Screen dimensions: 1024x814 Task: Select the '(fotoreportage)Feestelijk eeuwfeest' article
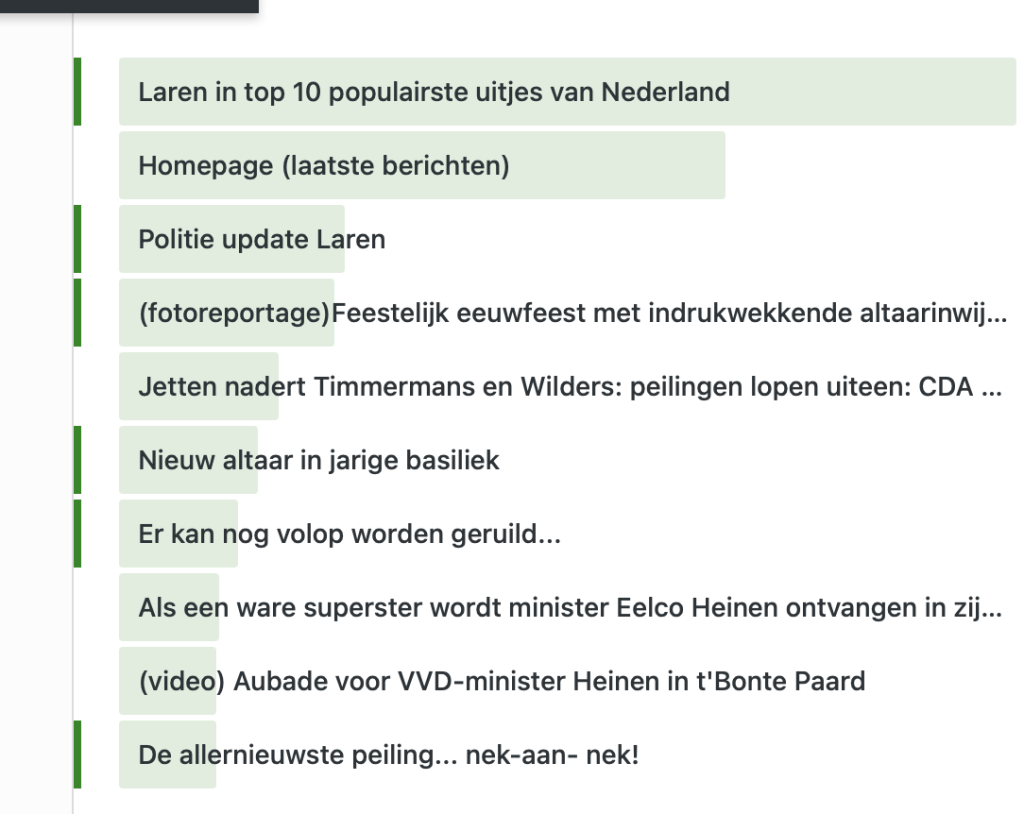(x=570, y=313)
